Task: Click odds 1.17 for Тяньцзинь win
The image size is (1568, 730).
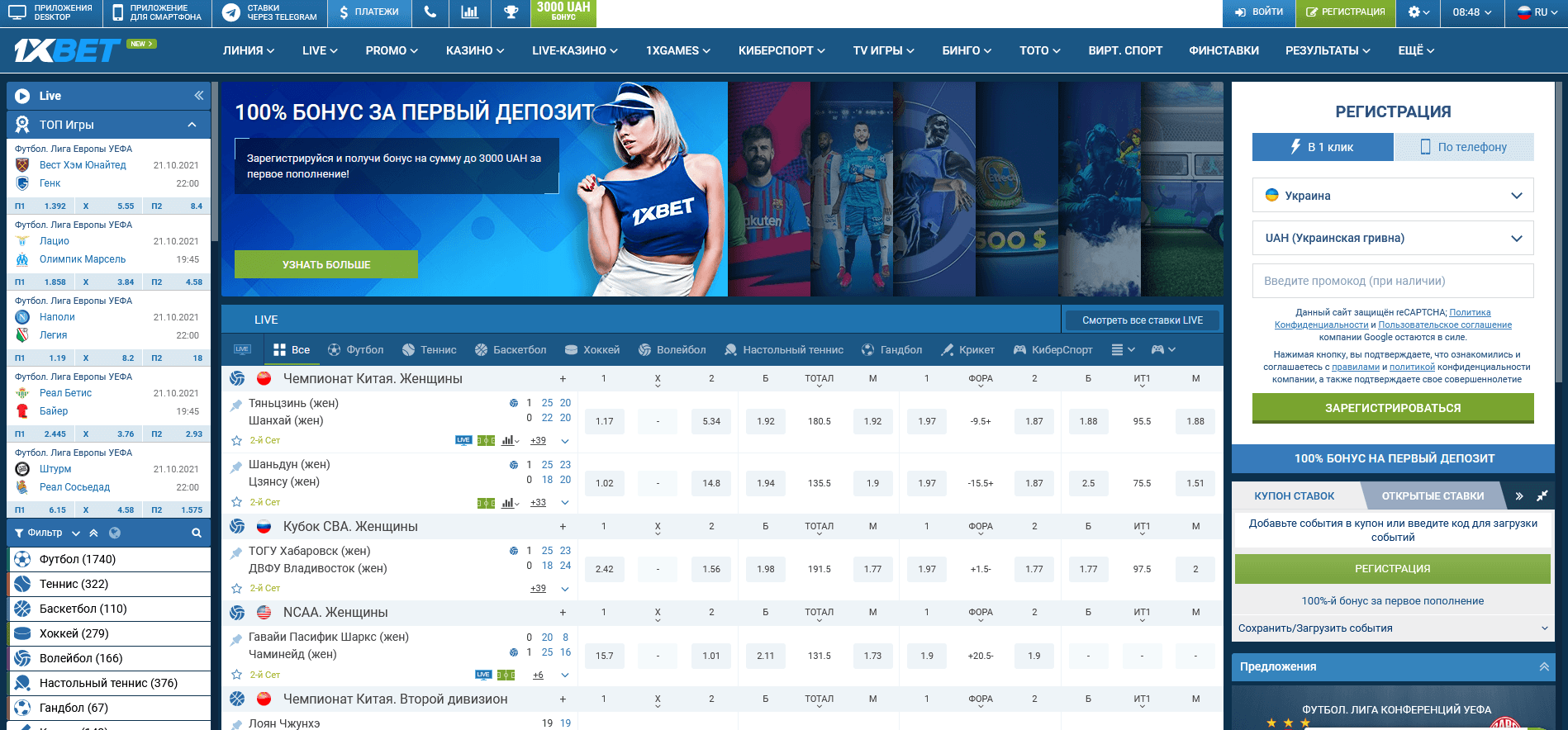Action: [x=605, y=421]
